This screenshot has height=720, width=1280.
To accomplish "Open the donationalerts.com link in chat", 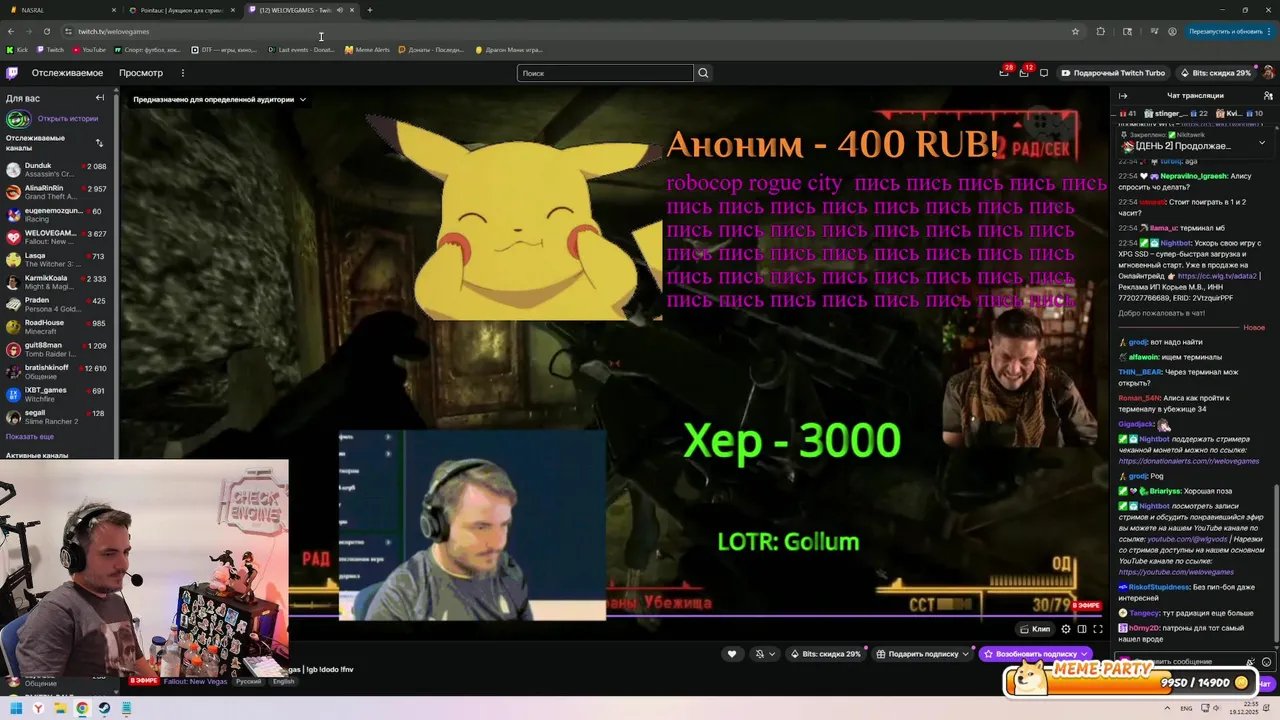I will point(1189,461).
